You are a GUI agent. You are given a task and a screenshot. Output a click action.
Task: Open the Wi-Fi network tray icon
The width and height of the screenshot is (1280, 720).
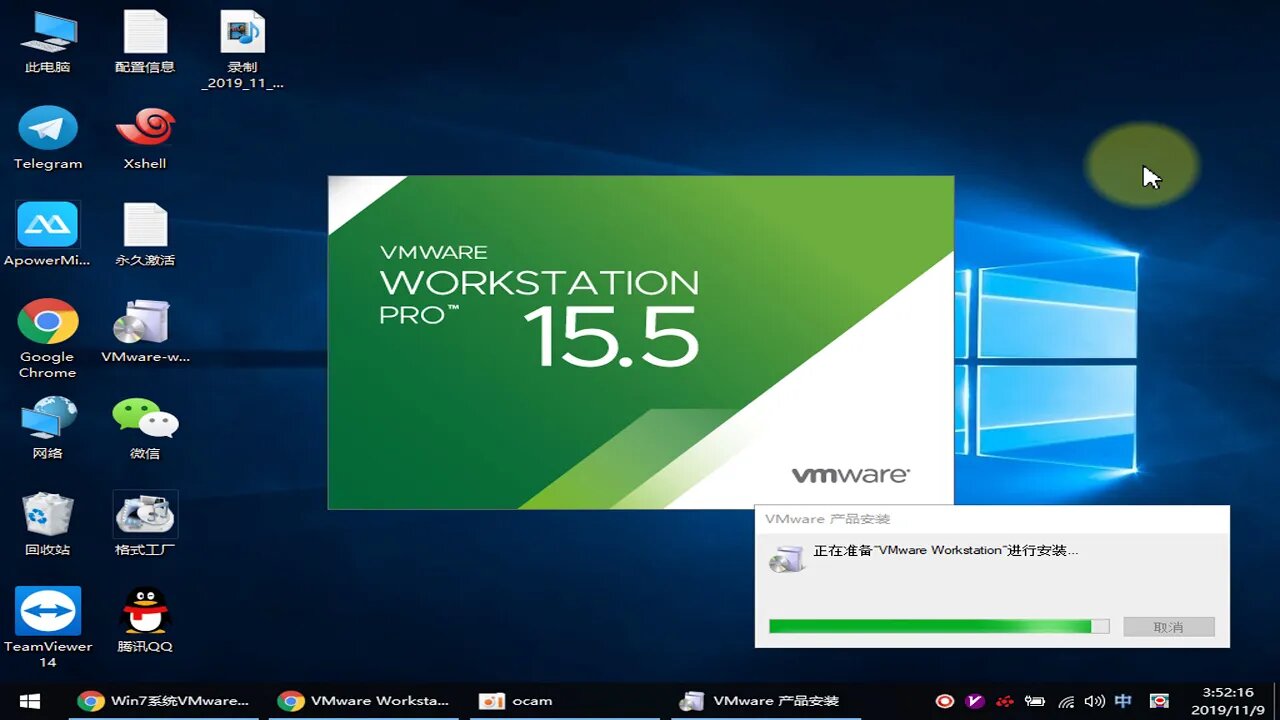tap(1066, 701)
